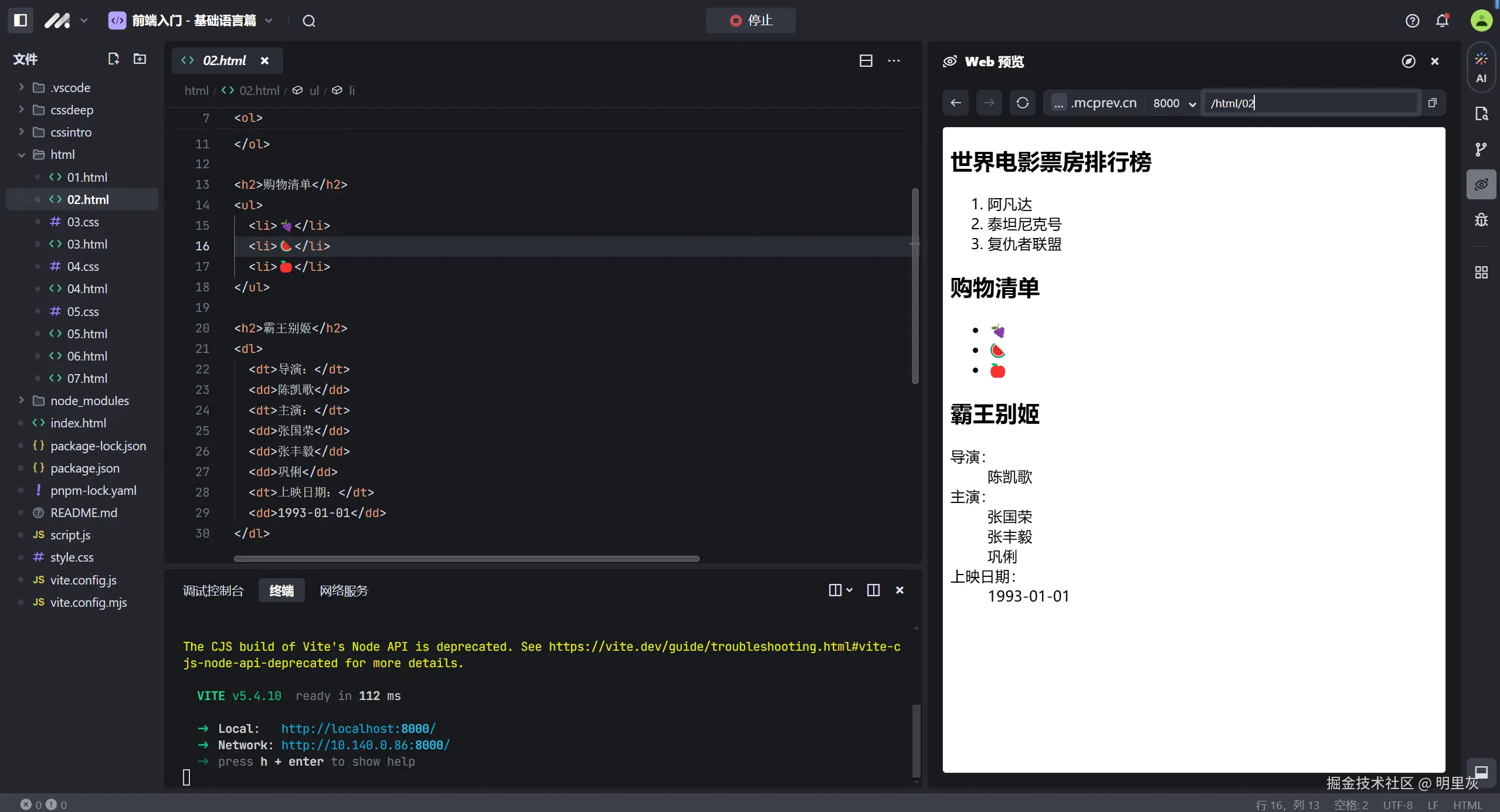This screenshot has height=812, width=1500.
Task: Click the editor horizontal scrollbar
Action: [x=466, y=559]
